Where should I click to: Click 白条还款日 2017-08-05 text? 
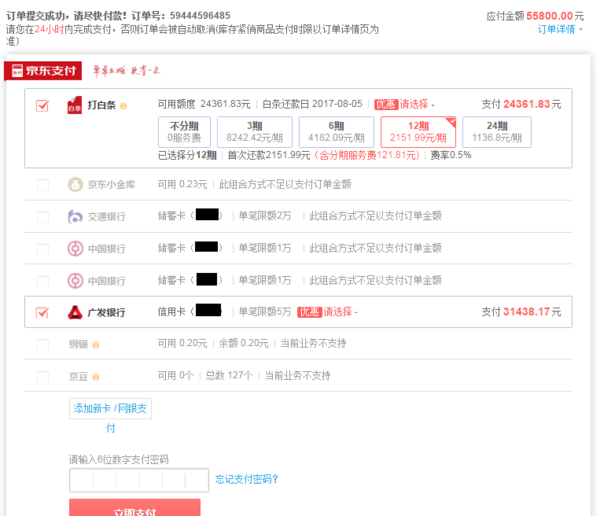tap(312, 104)
